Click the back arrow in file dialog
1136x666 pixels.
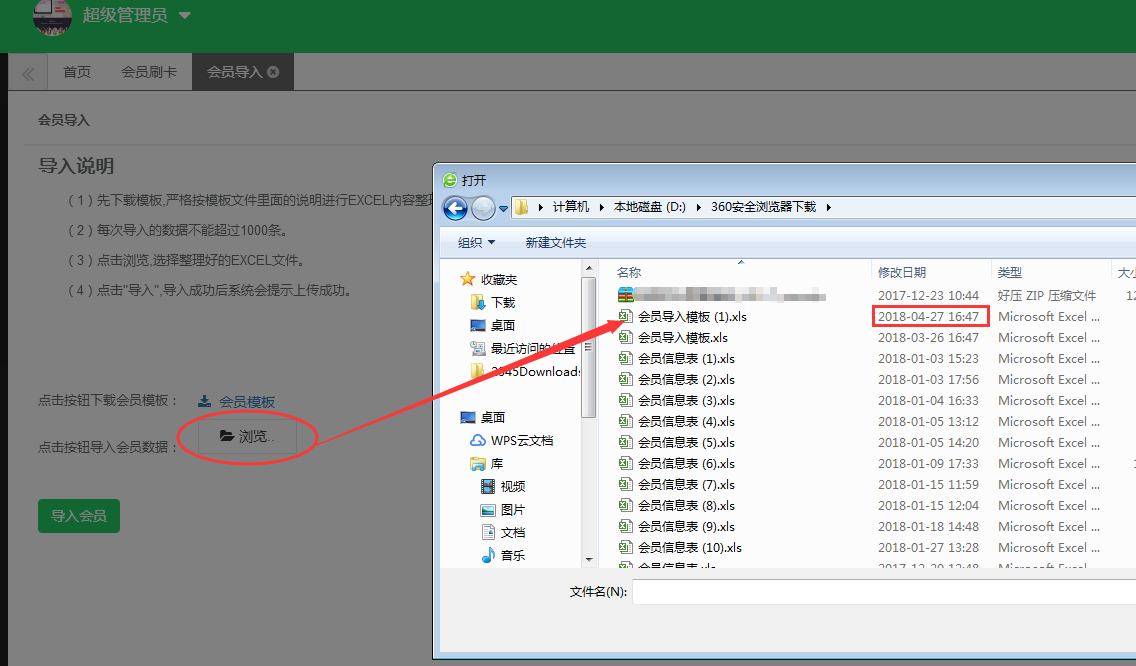pos(456,208)
